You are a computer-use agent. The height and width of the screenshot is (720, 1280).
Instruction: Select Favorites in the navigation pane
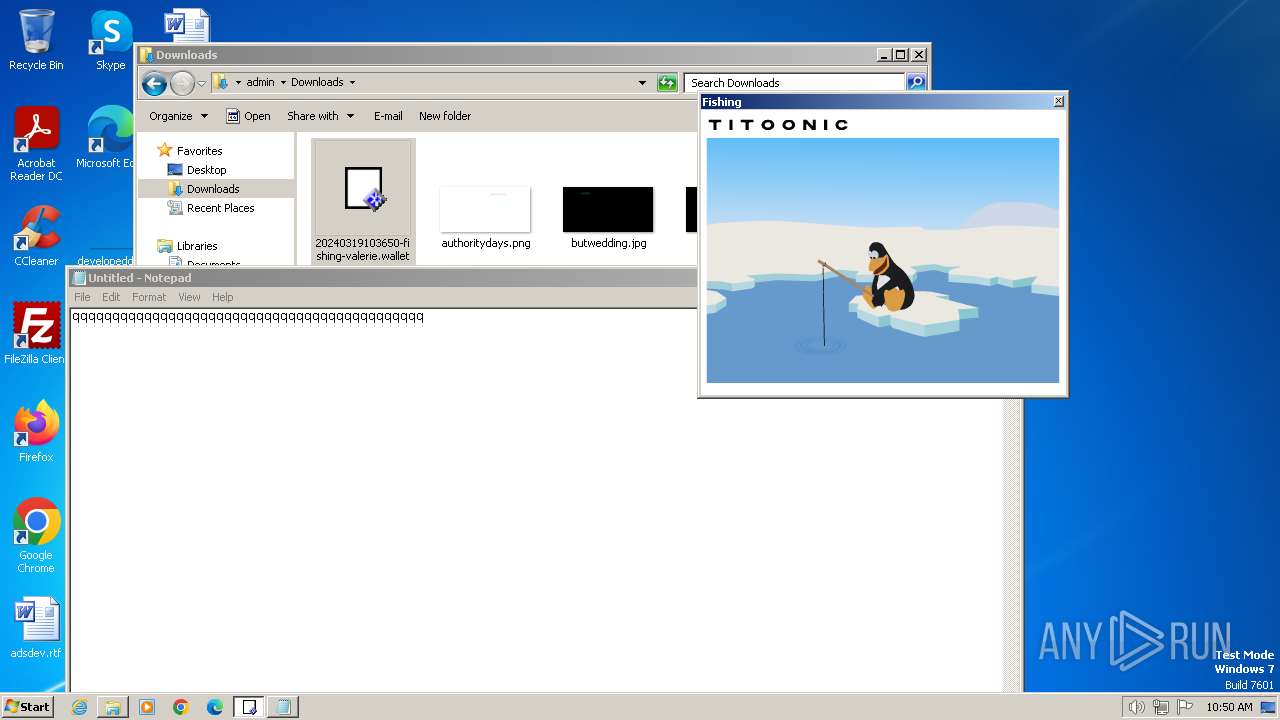(x=199, y=151)
